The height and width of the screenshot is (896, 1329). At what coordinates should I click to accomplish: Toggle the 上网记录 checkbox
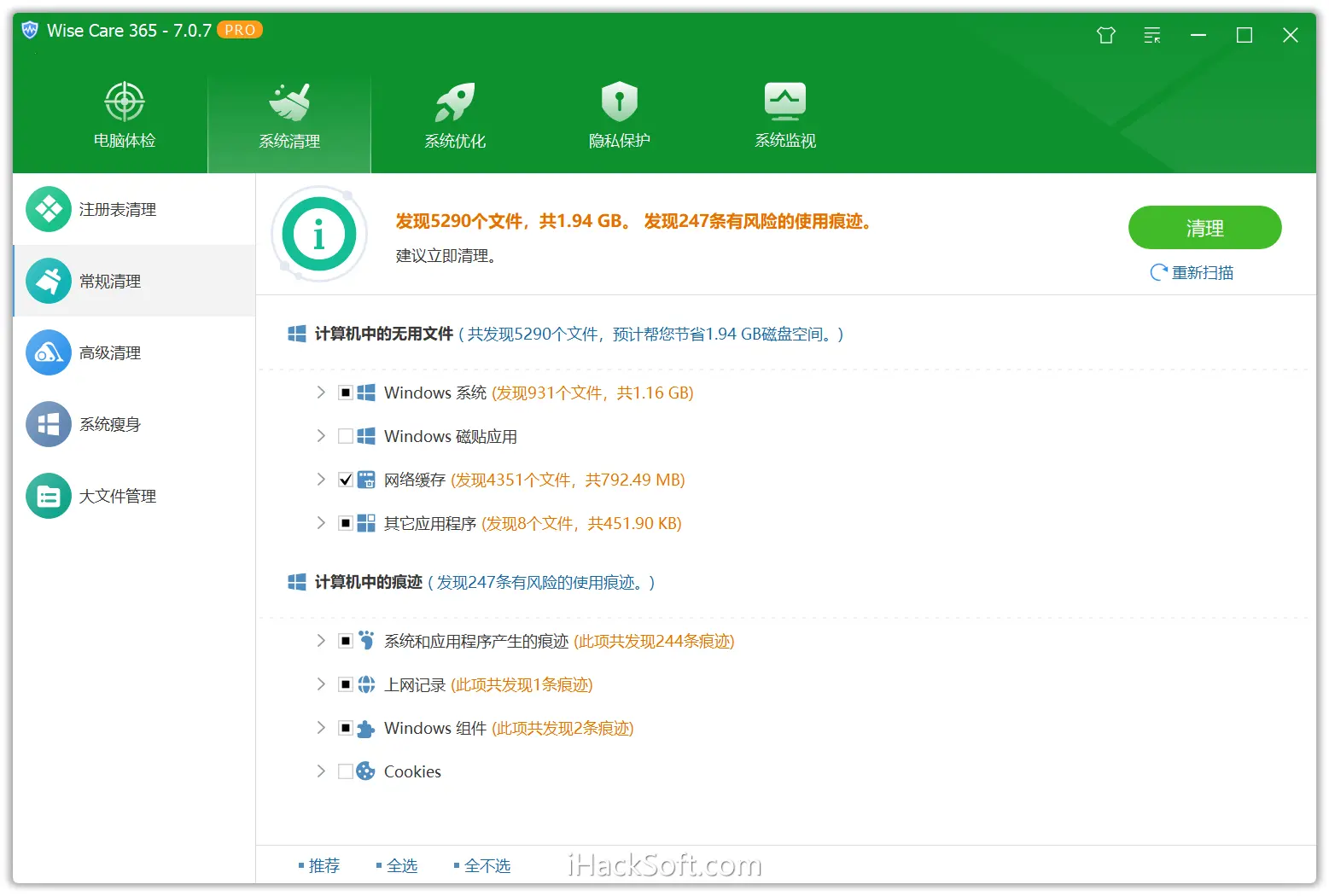346,684
